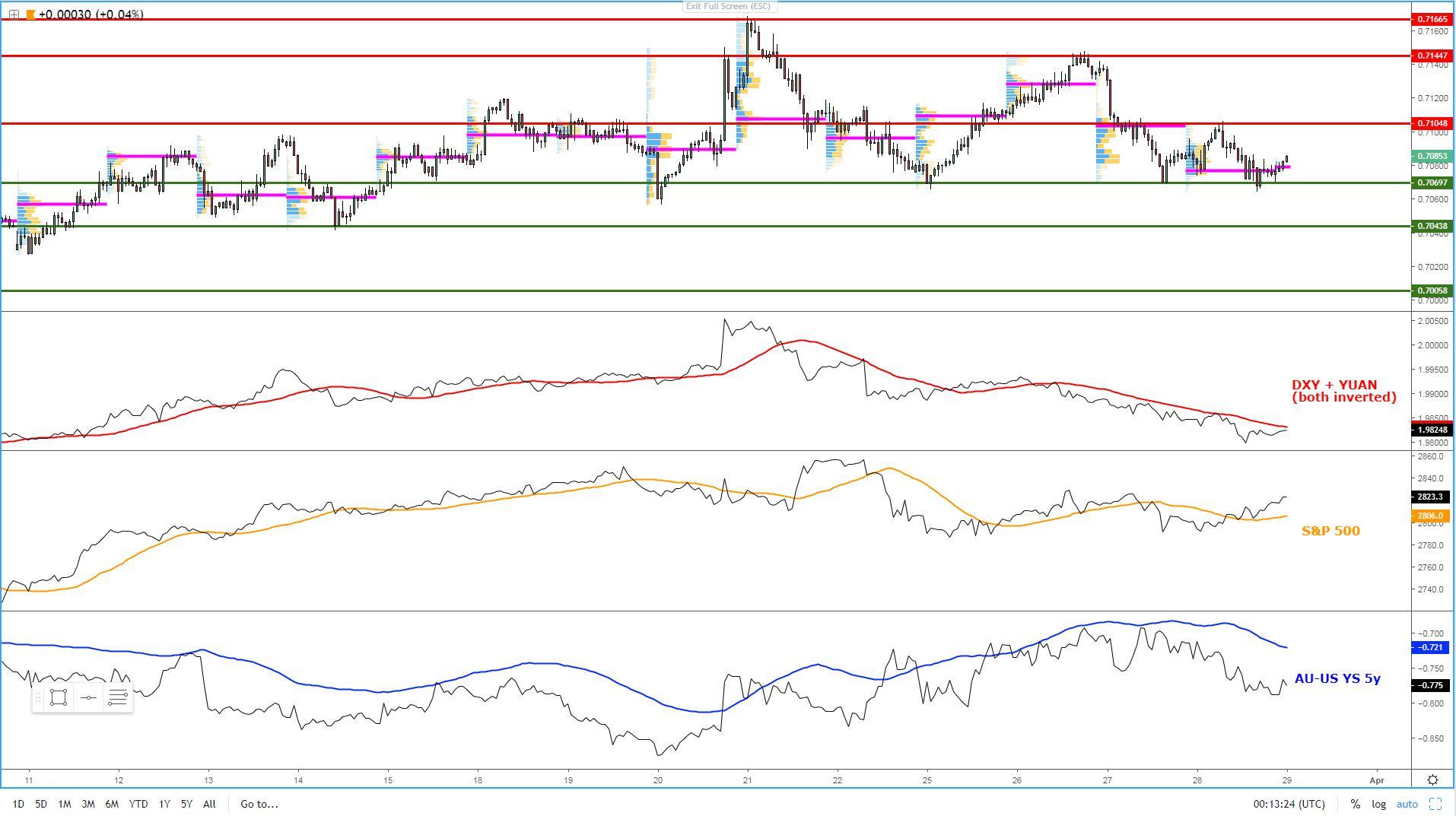Click the orange symbol flag icon
This screenshot has width=1456, height=816.
click(30, 14)
